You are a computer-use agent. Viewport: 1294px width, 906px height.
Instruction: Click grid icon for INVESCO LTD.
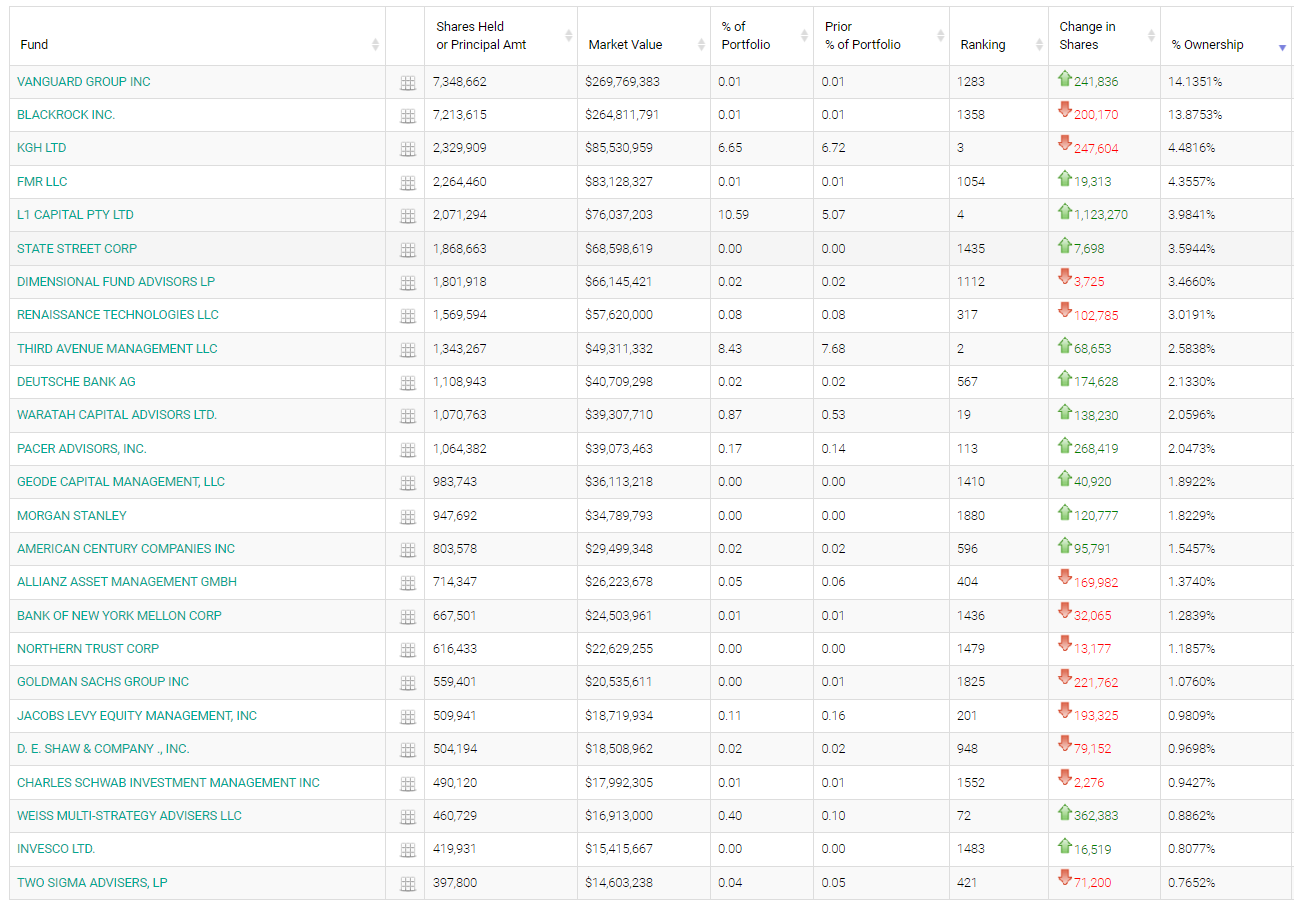pyautogui.click(x=408, y=851)
